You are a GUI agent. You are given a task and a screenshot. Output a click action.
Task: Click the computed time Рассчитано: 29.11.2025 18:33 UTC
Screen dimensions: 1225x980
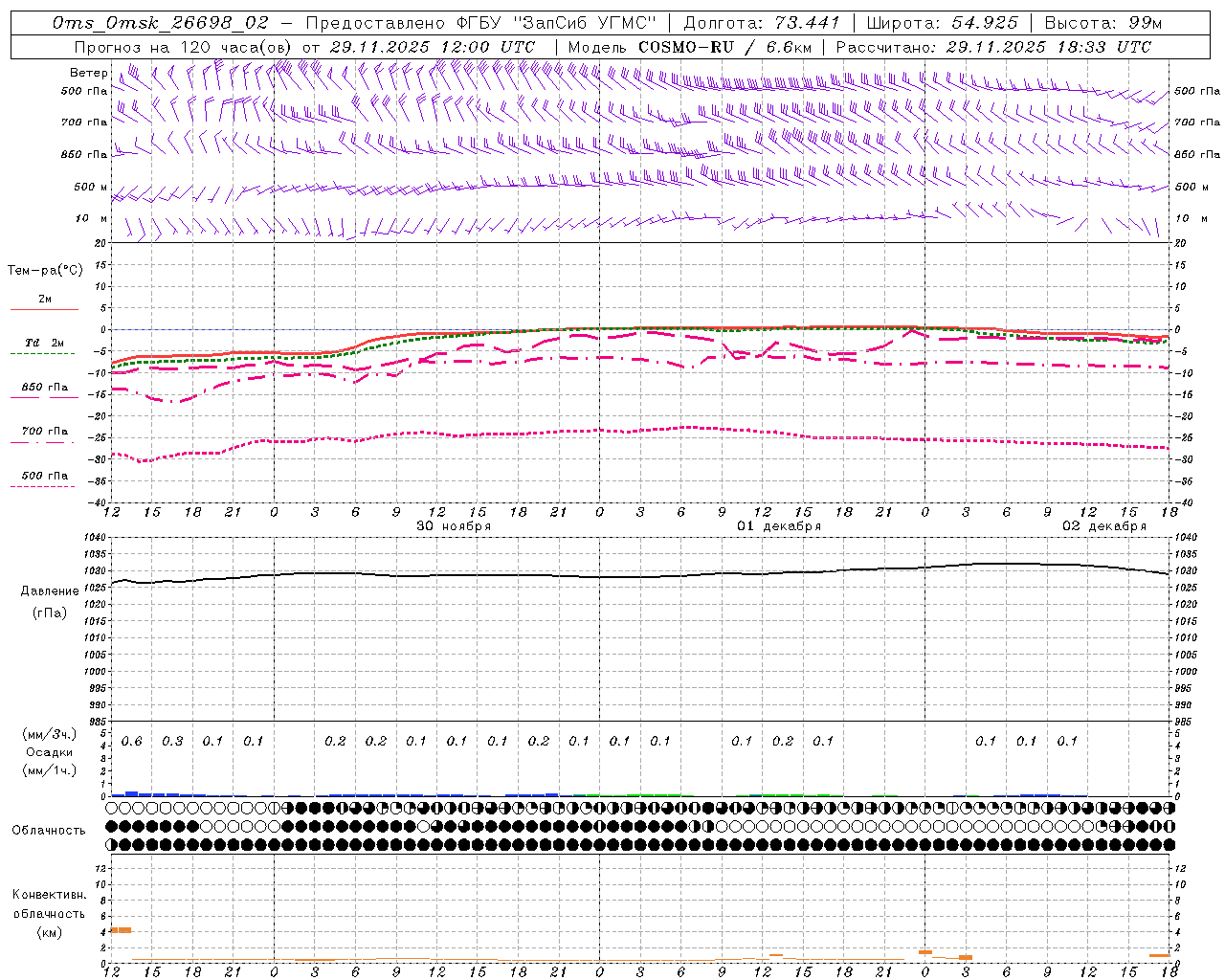click(x=993, y=47)
